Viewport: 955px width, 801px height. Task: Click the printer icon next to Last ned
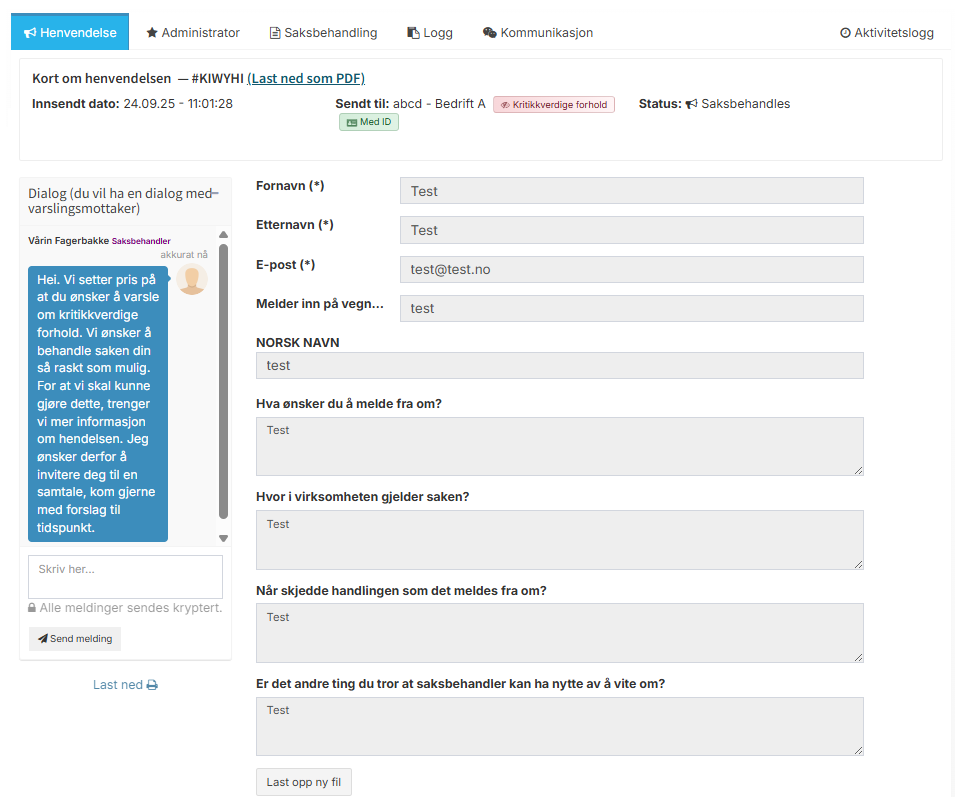(x=152, y=686)
